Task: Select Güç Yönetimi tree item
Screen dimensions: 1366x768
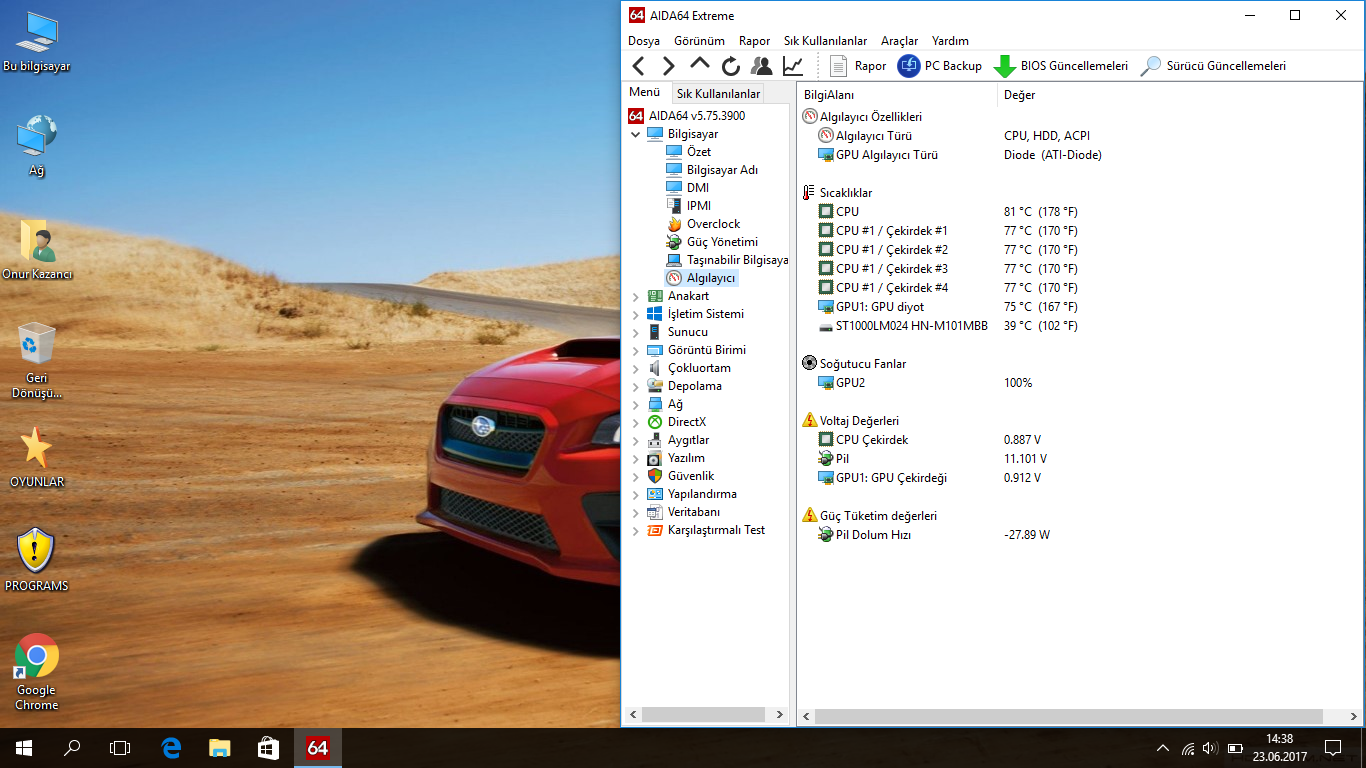Action: click(x=721, y=242)
